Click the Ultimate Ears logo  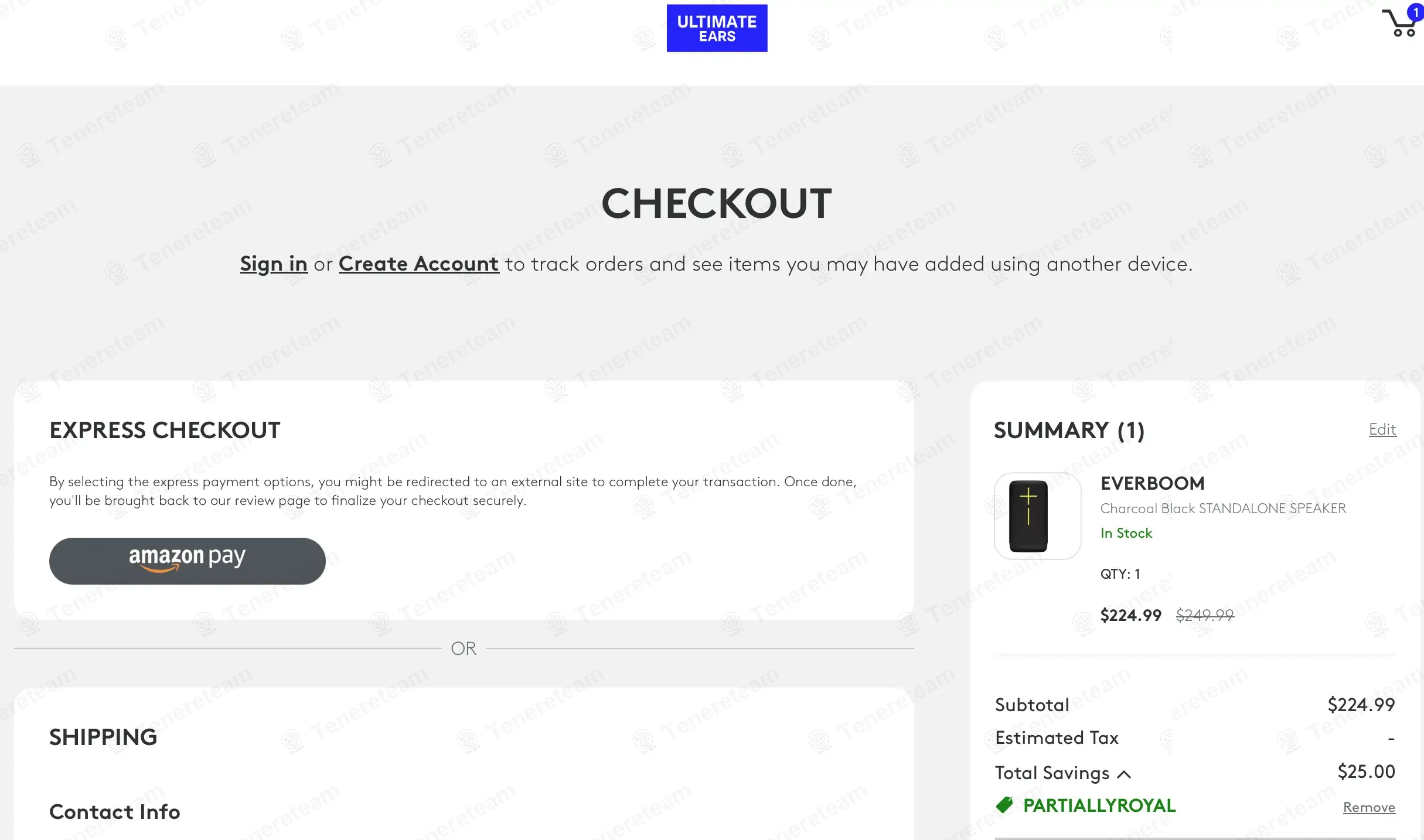[x=717, y=28]
